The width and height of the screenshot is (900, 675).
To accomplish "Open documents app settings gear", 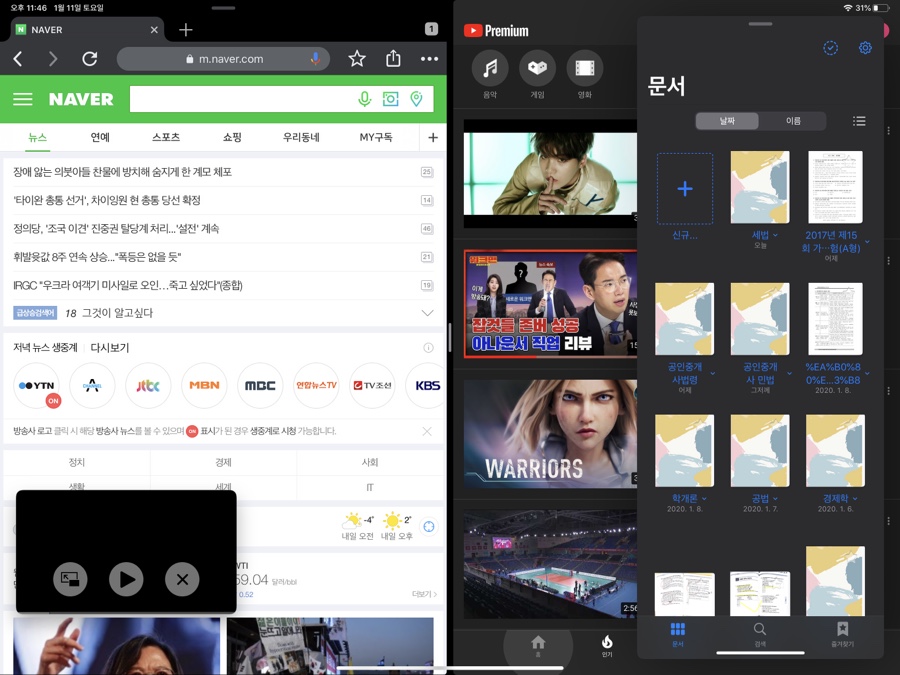I will [x=865, y=48].
